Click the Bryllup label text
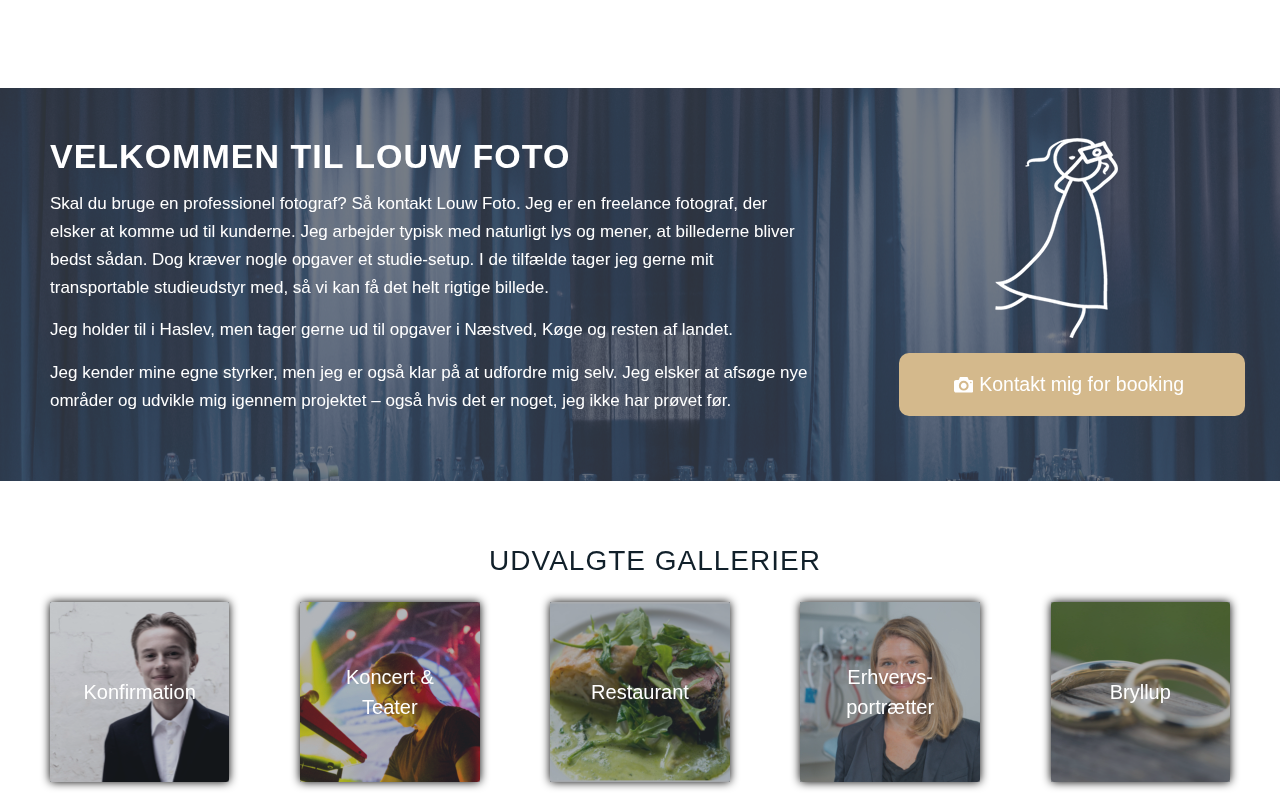 [1140, 692]
